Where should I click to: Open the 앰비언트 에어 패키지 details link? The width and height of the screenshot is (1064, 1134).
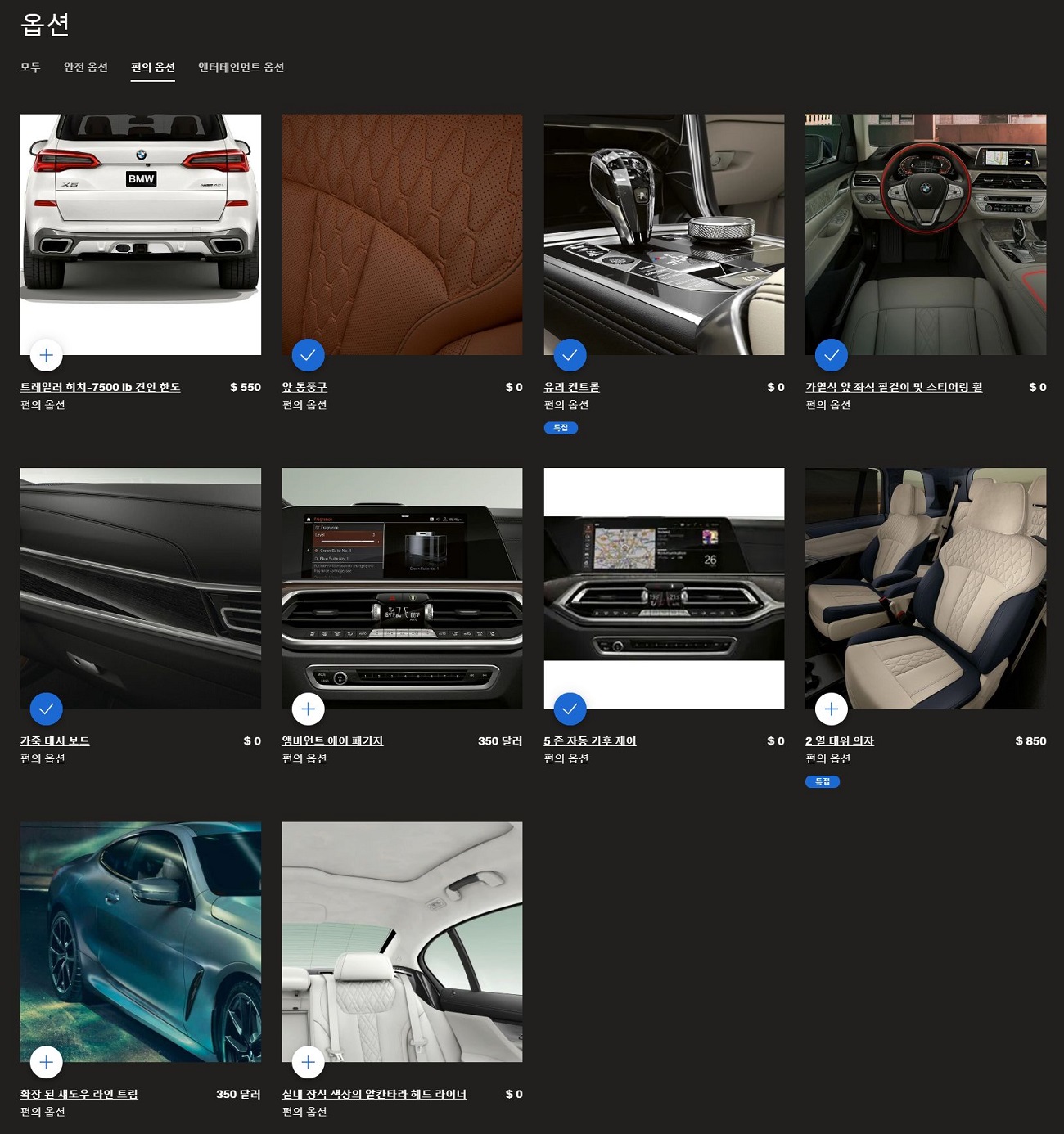[332, 740]
